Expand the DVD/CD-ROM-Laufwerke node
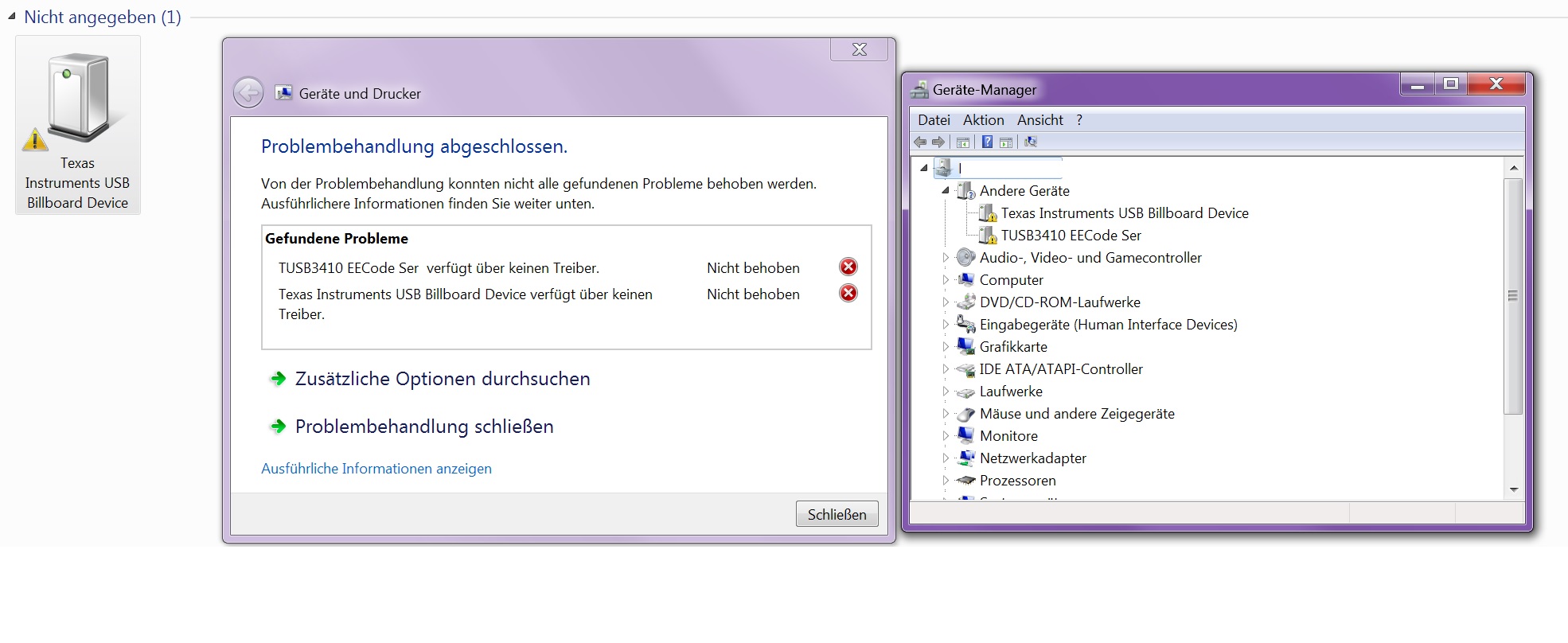This screenshot has height=643, width=1568. [946, 302]
